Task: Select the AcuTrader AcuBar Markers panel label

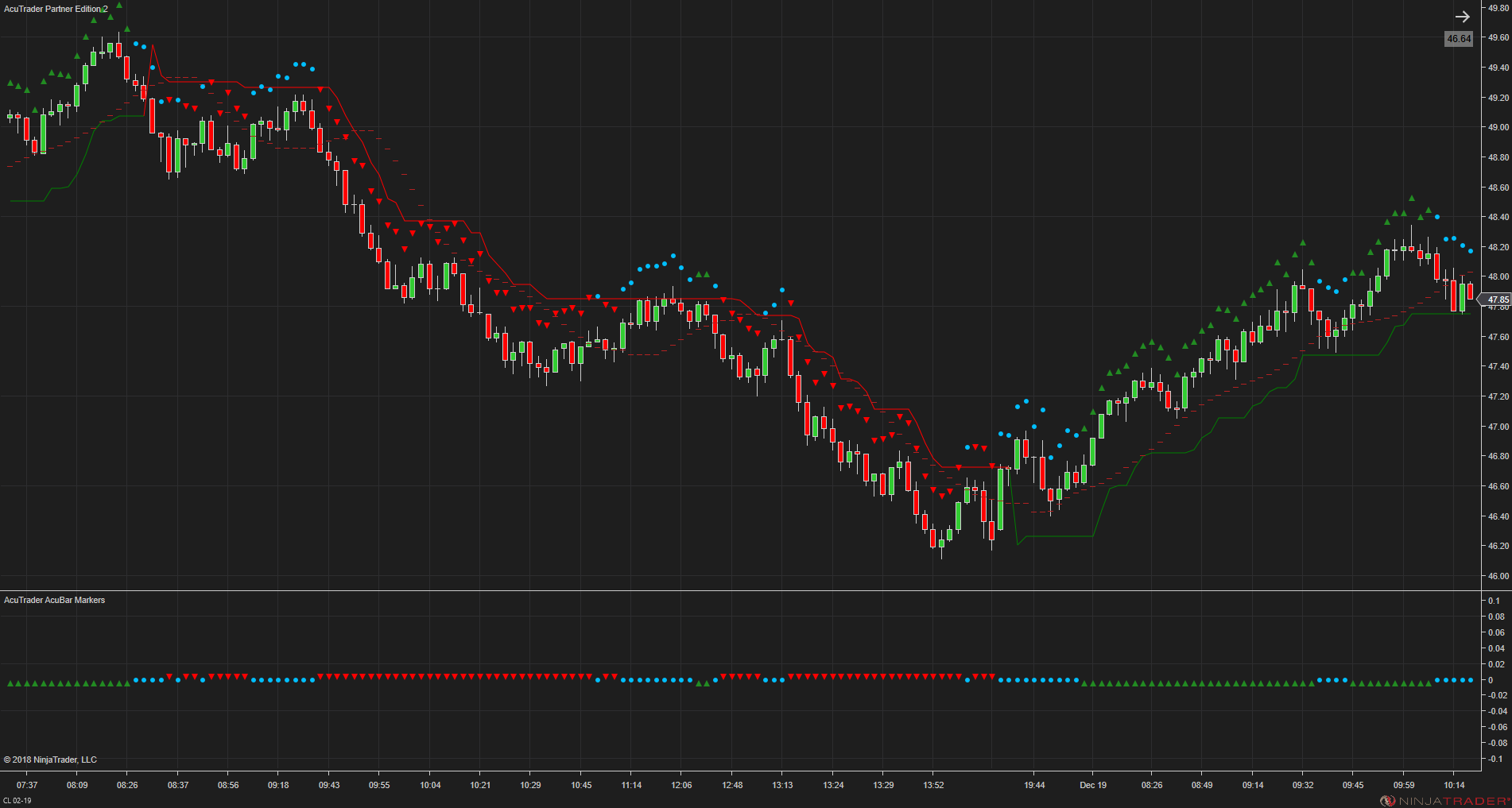Action: tap(54, 600)
